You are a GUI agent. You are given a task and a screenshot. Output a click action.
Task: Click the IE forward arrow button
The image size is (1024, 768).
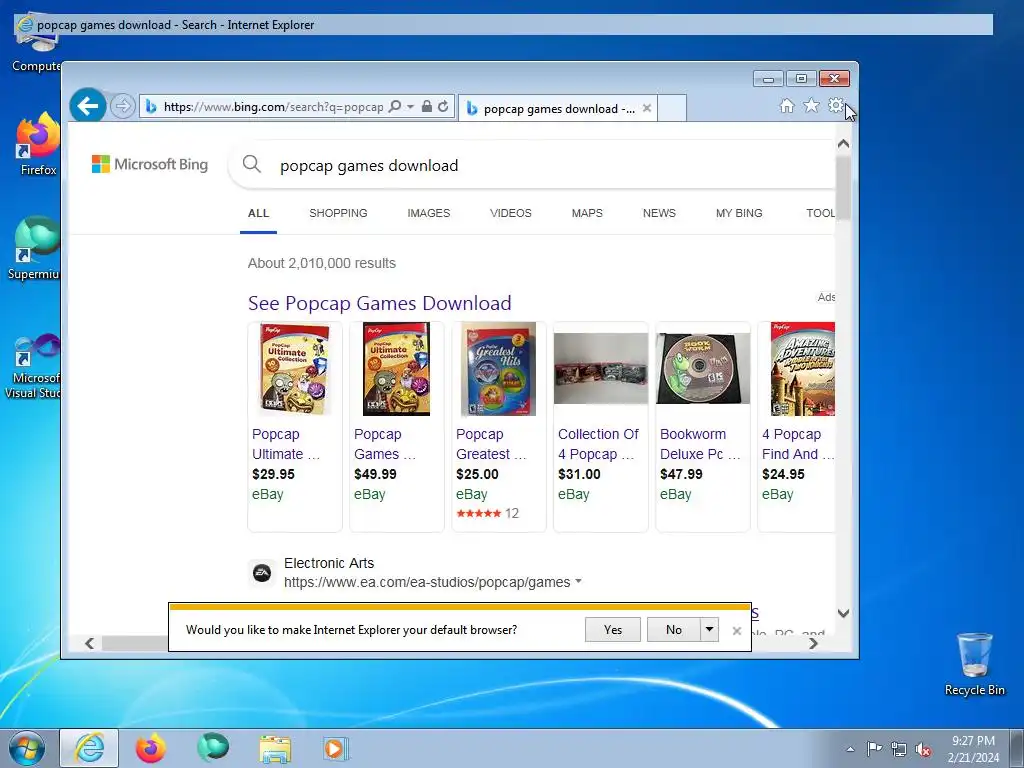tap(122, 106)
